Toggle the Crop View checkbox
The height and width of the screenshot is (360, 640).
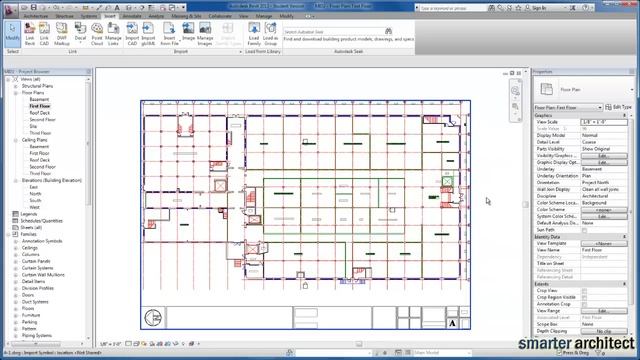[x=584, y=291]
